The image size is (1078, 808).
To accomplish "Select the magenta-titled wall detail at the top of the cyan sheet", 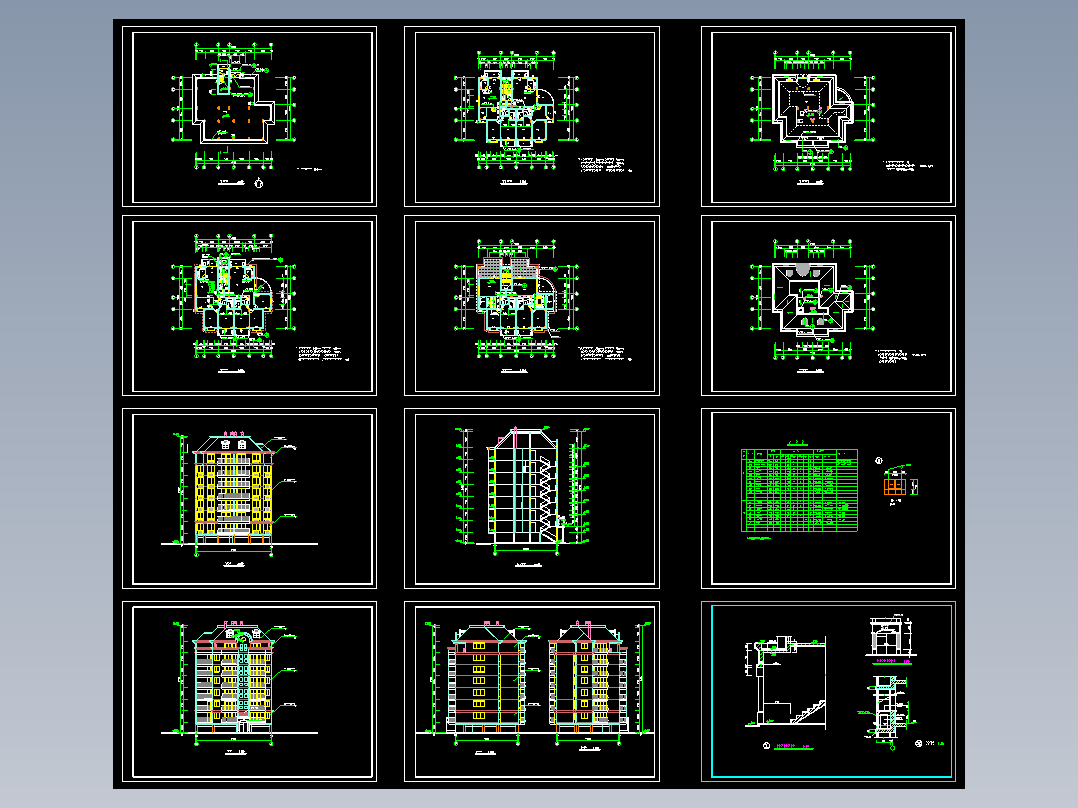I will point(892,638).
